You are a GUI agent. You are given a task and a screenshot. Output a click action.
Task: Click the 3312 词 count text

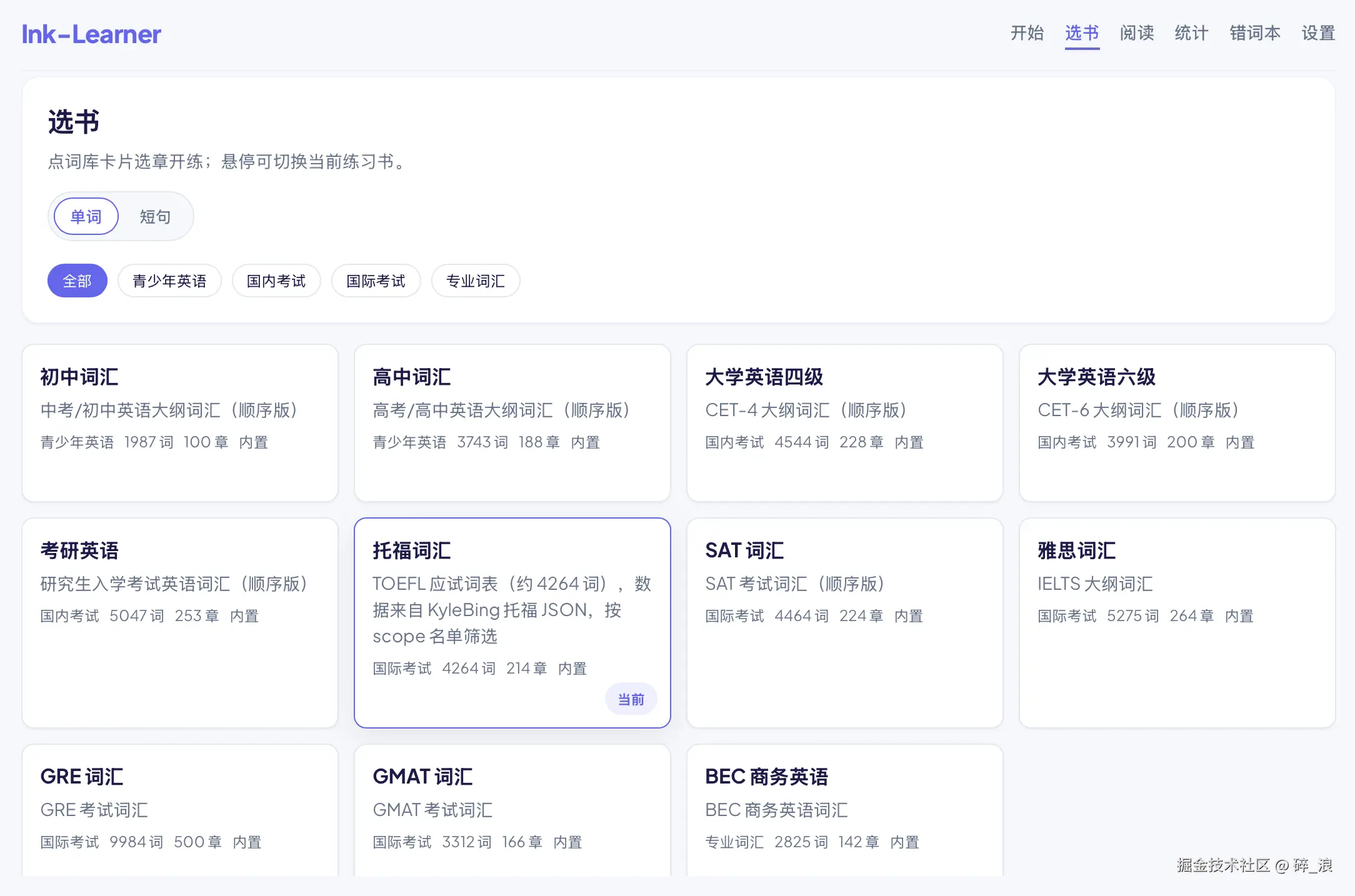467,842
